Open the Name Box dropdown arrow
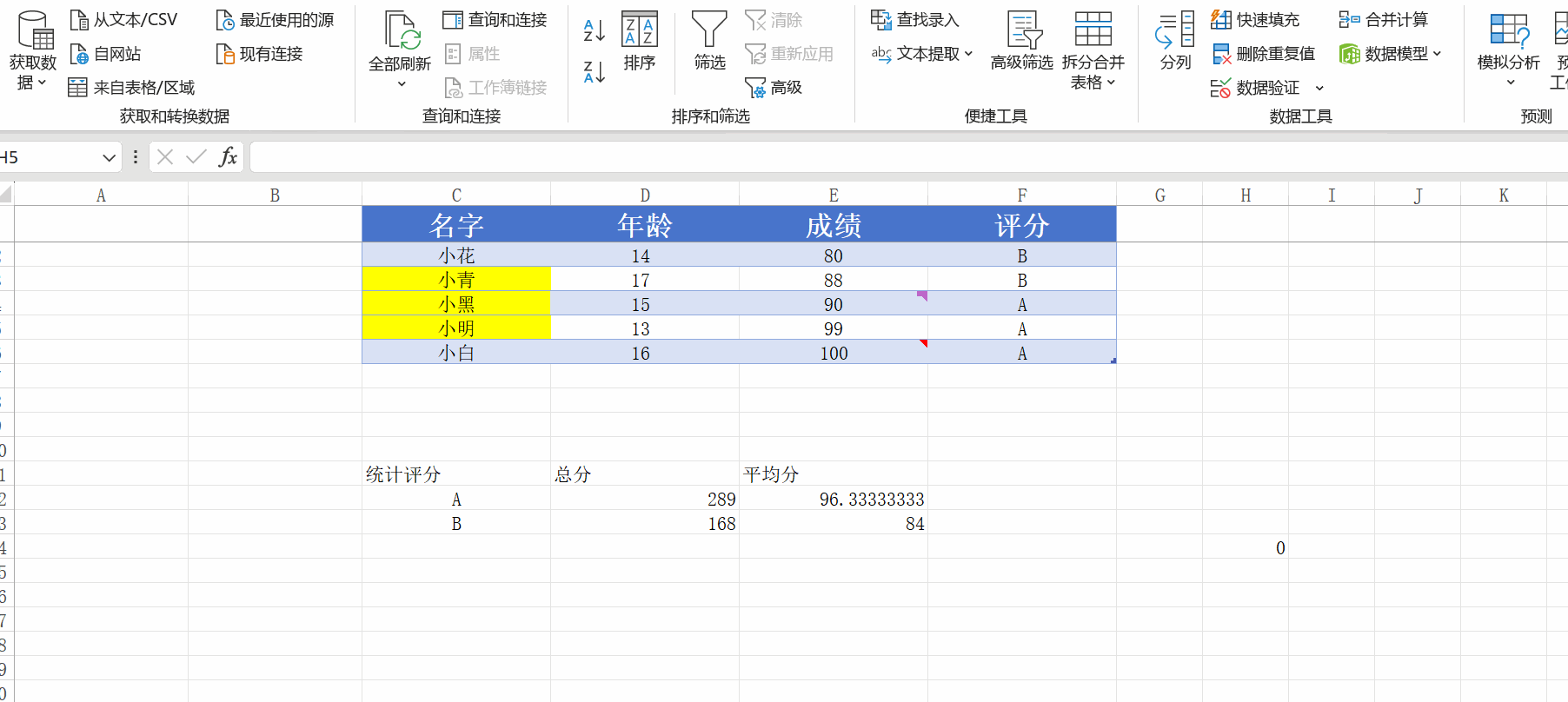 click(x=109, y=157)
